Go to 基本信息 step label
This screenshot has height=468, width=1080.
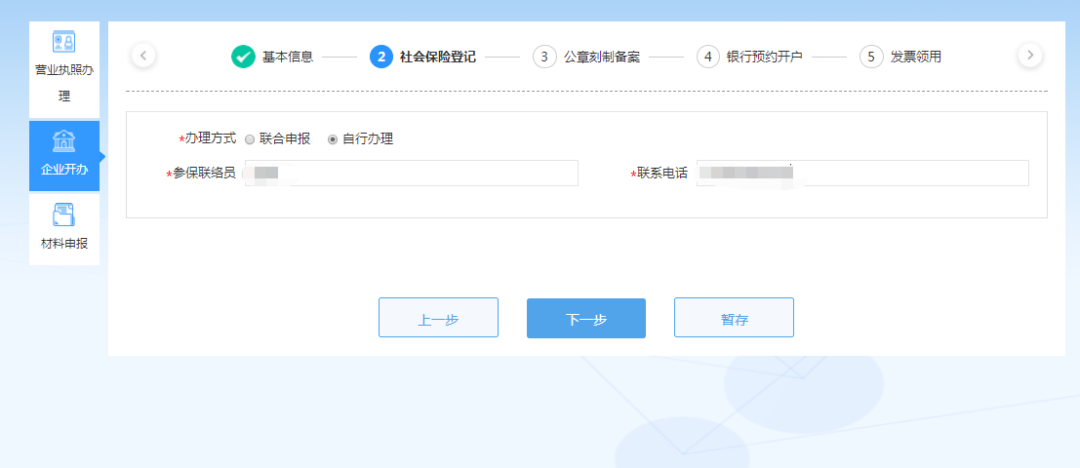288,57
